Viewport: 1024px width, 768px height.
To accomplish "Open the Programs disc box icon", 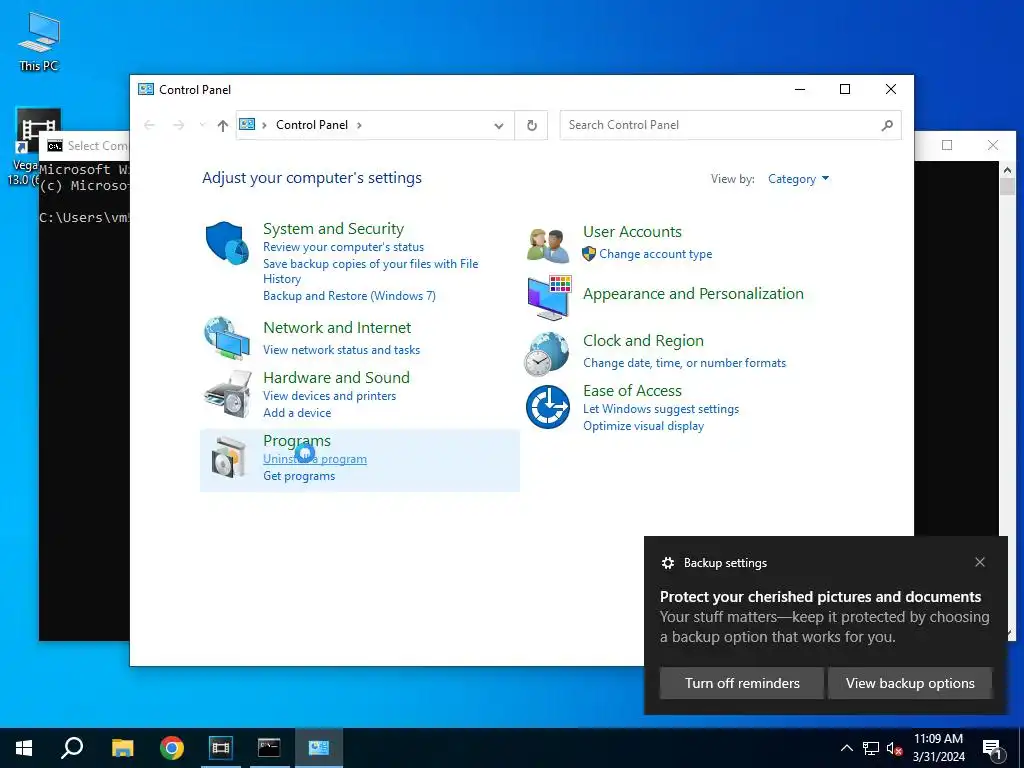I will coord(229,456).
